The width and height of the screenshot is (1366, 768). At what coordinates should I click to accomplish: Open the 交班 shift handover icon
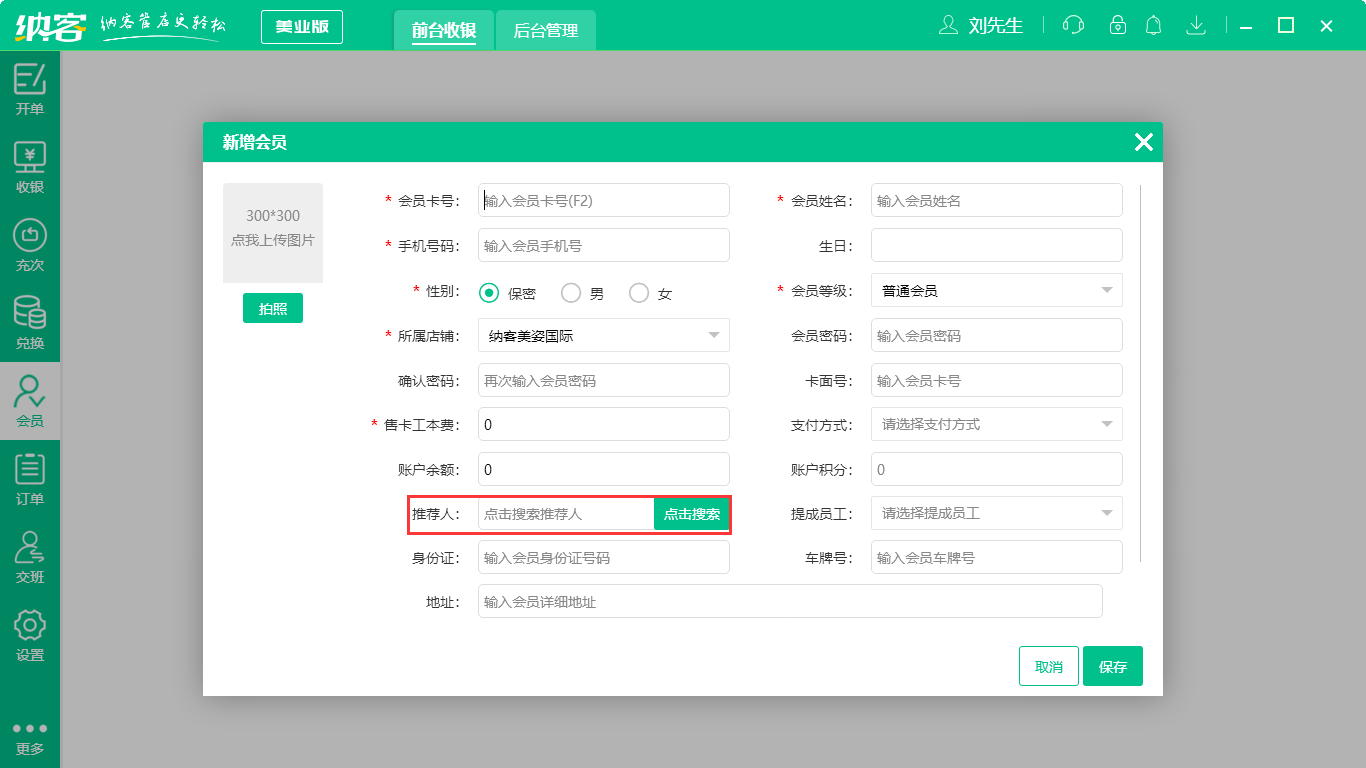click(x=30, y=557)
